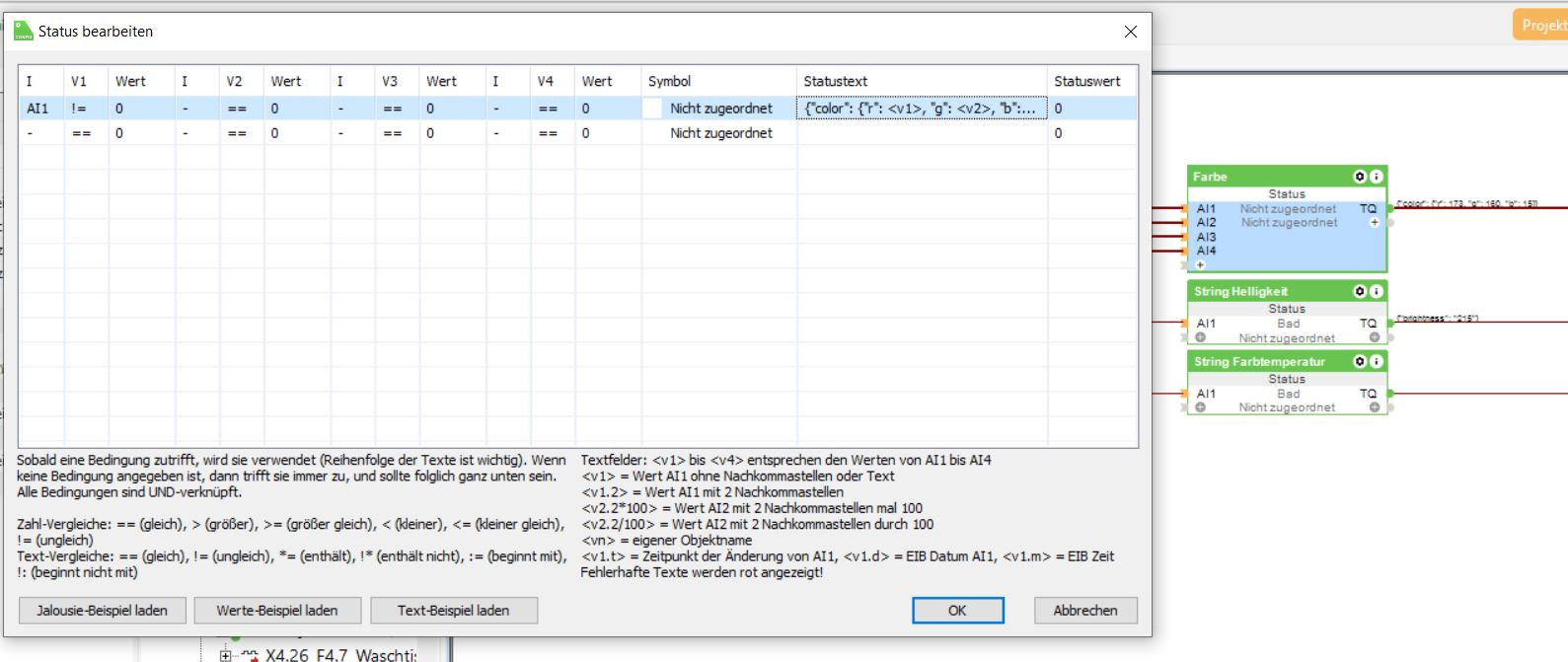Select the X4.26 F4.7 Waschti tree item
The height and width of the screenshot is (662, 1568).
[340, 655]
